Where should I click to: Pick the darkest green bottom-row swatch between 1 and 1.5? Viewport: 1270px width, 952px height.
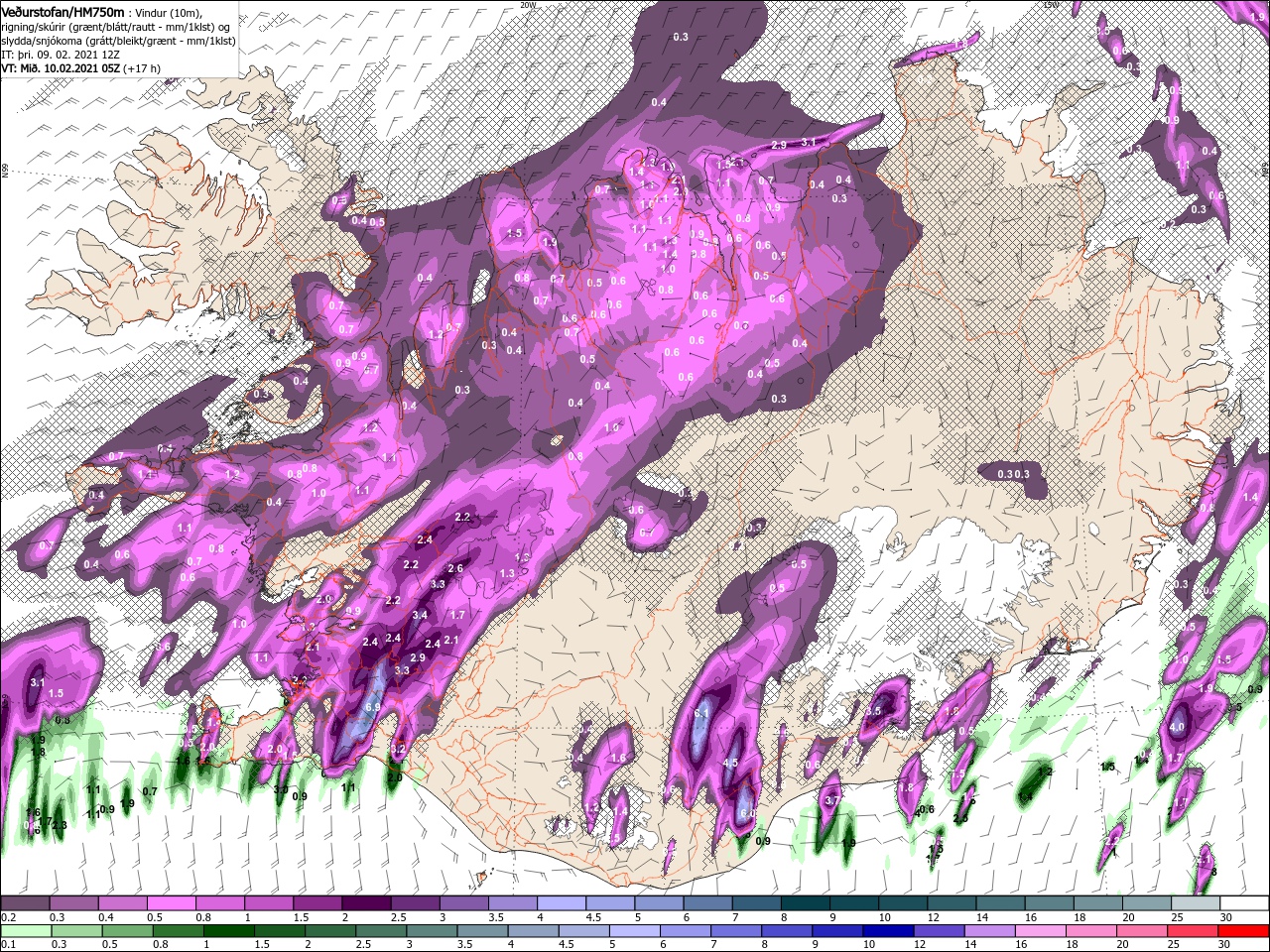tap(227, 930)
